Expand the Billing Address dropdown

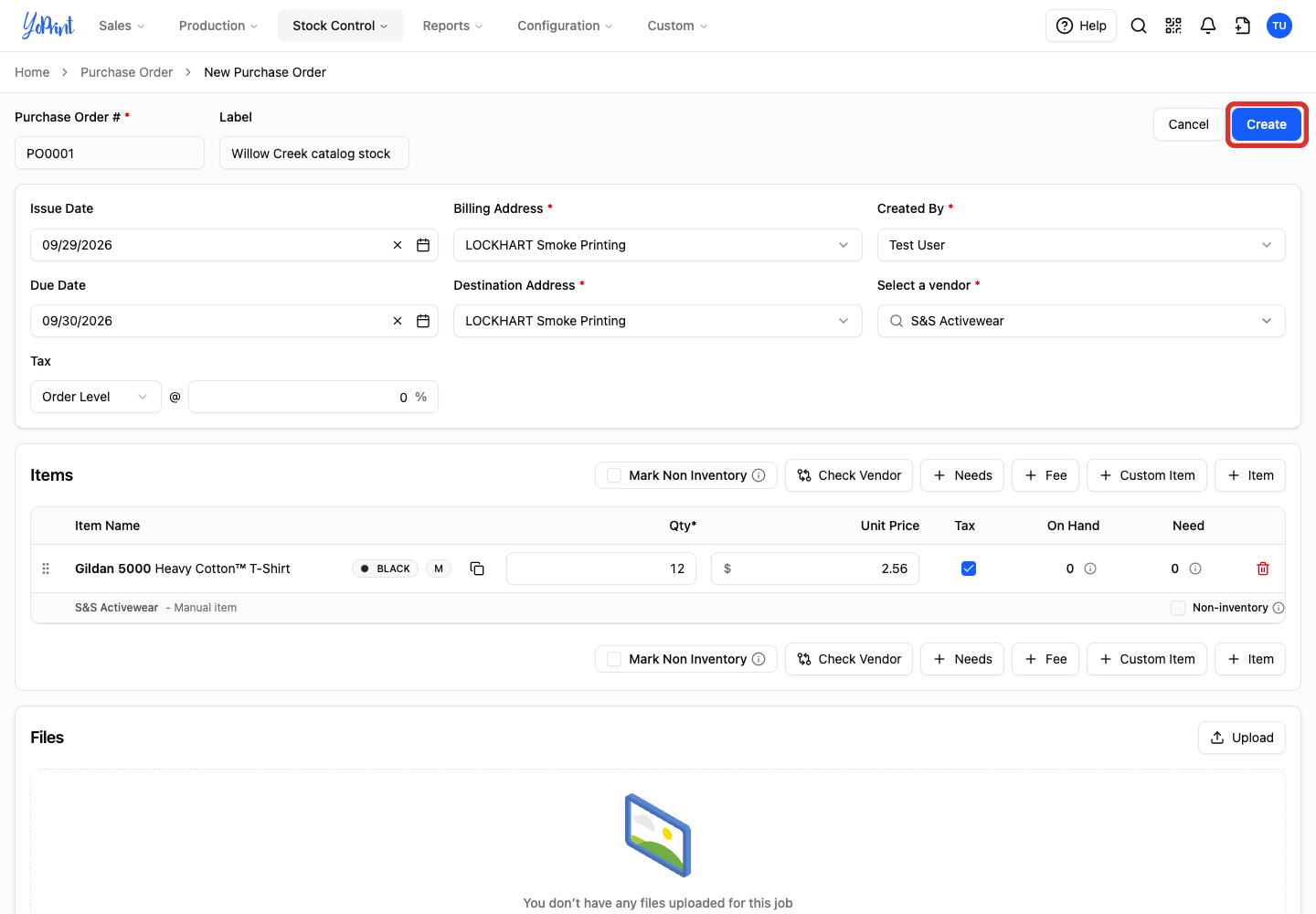pyautogui.click(x=658, y=245)
